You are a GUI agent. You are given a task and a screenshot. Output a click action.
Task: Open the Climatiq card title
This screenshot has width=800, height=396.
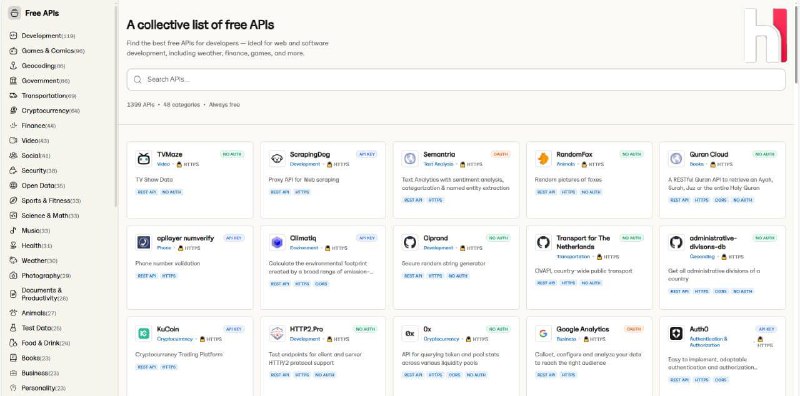coord(303,238)
